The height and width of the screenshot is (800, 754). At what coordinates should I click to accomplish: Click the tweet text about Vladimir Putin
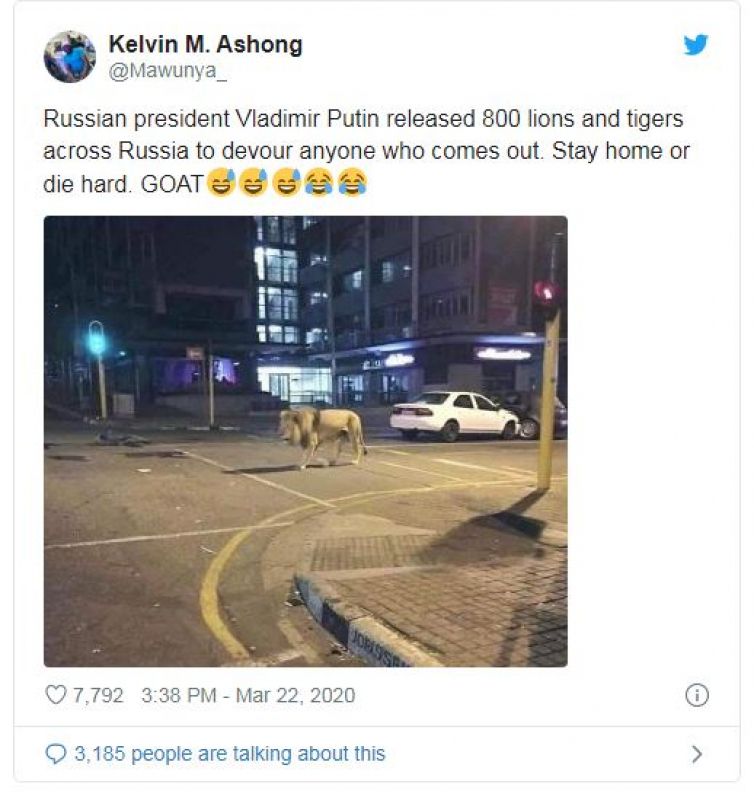coord(366,151)
